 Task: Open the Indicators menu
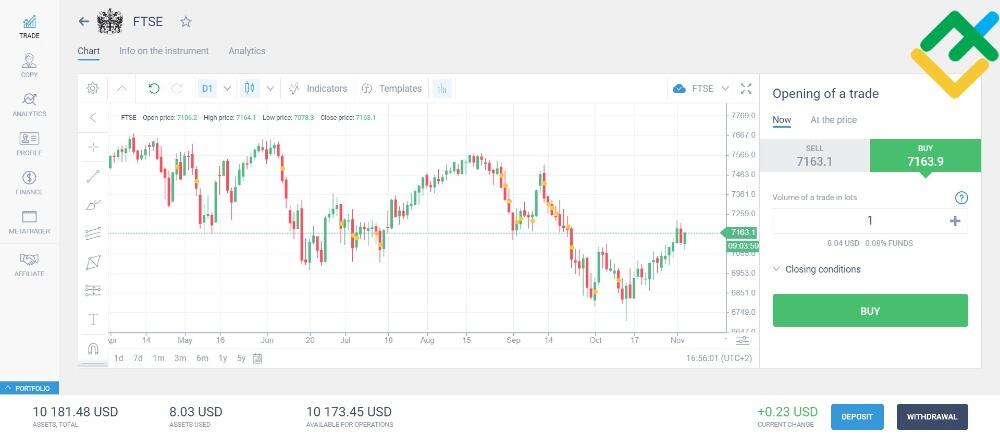pyautogui.click(x=318, y=89)
